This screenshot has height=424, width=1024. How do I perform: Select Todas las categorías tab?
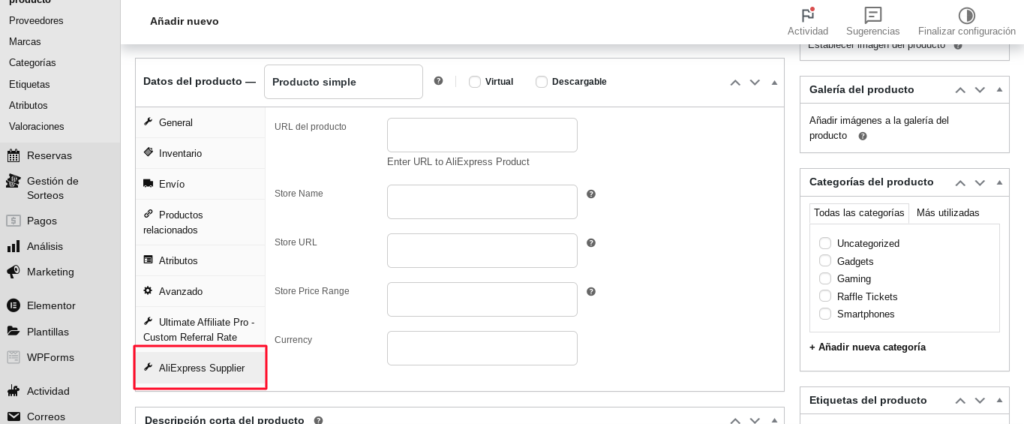(859, 213)
